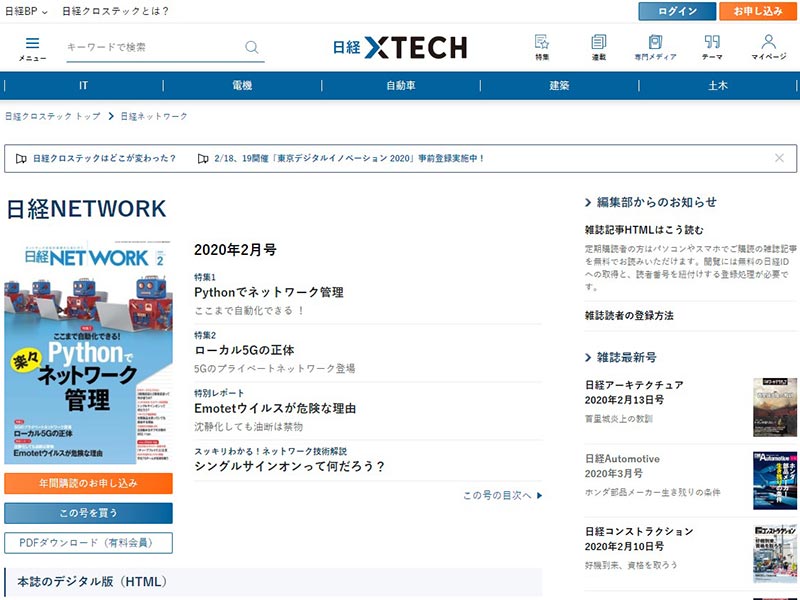
Task: Click PDFダウンロード（有料会員） button
Action: pyautogui.click(x=88, y=543)
